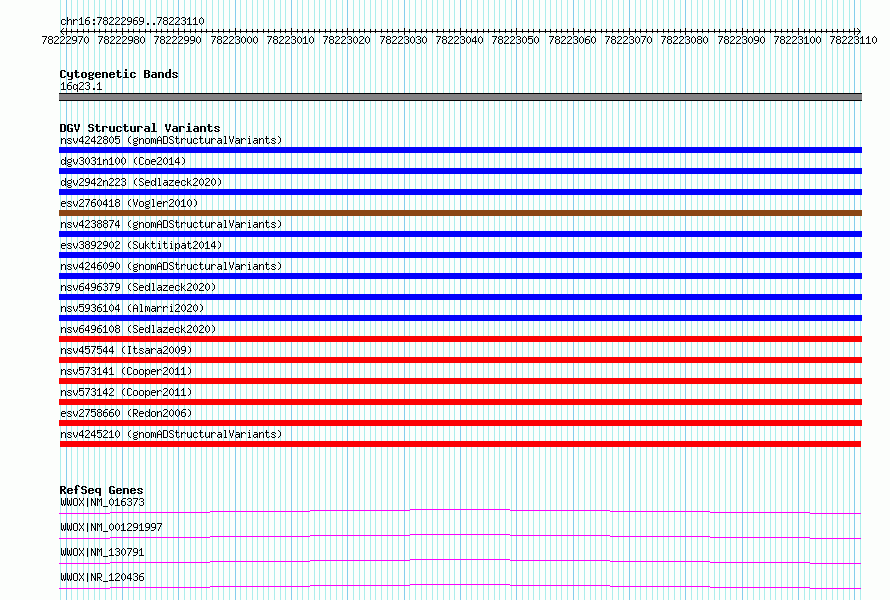Open nsv4238874 gnomAD variant entry
Screen dimensions: 890x600
click(171, 224)
